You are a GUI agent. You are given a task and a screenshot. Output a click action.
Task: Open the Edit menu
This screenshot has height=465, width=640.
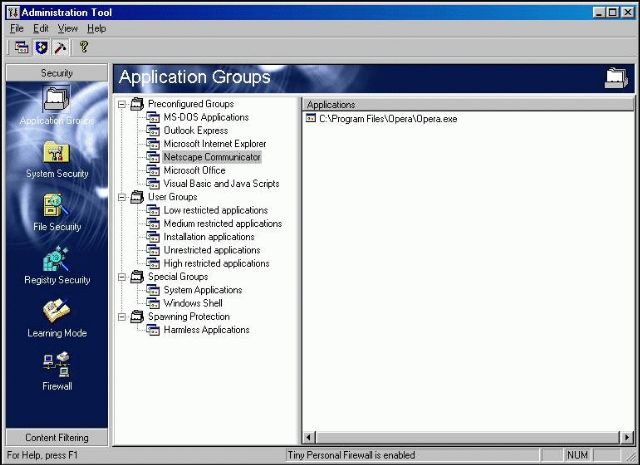point(41,29)
